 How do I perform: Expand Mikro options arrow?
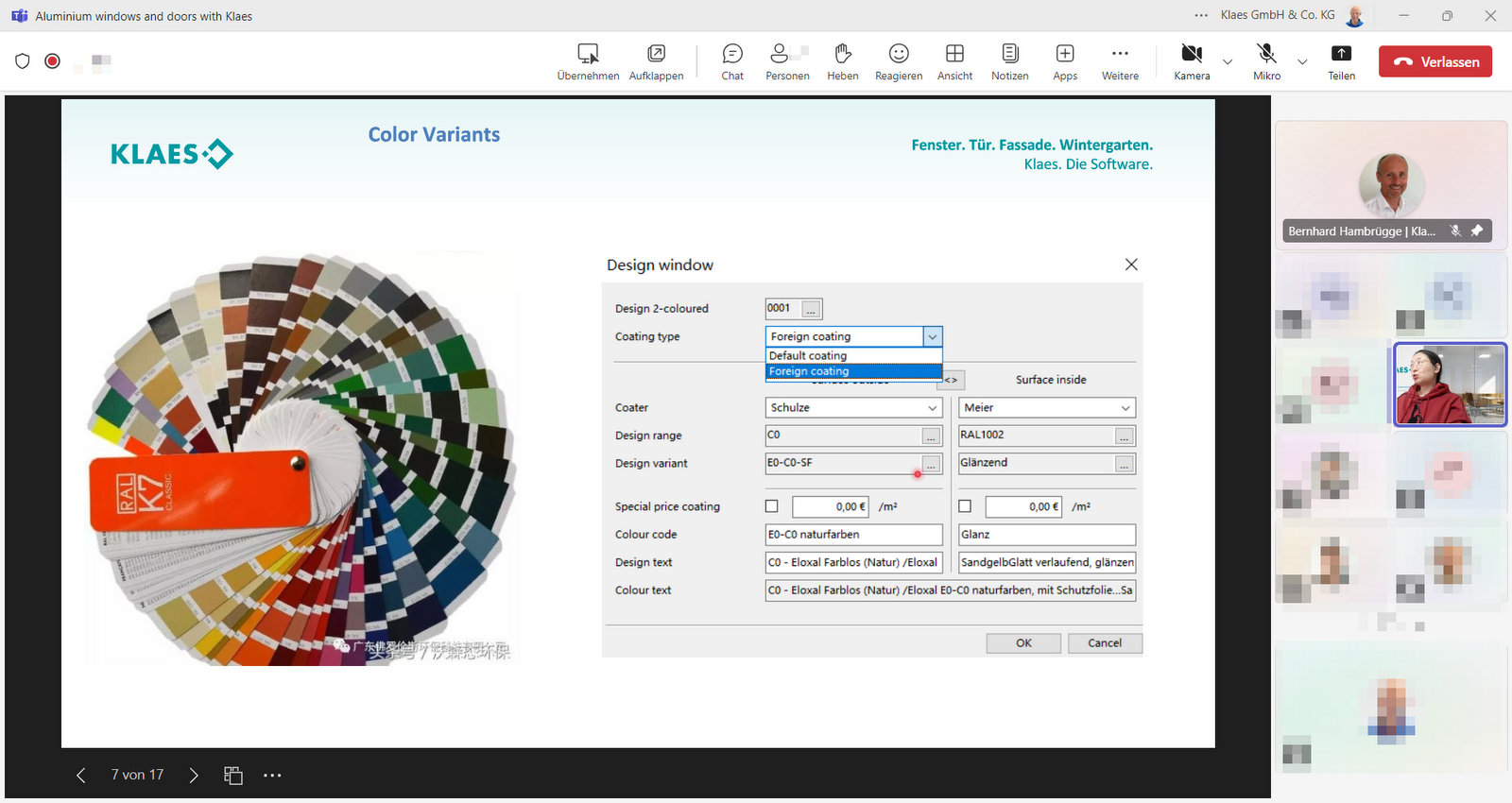(1302, 62)
